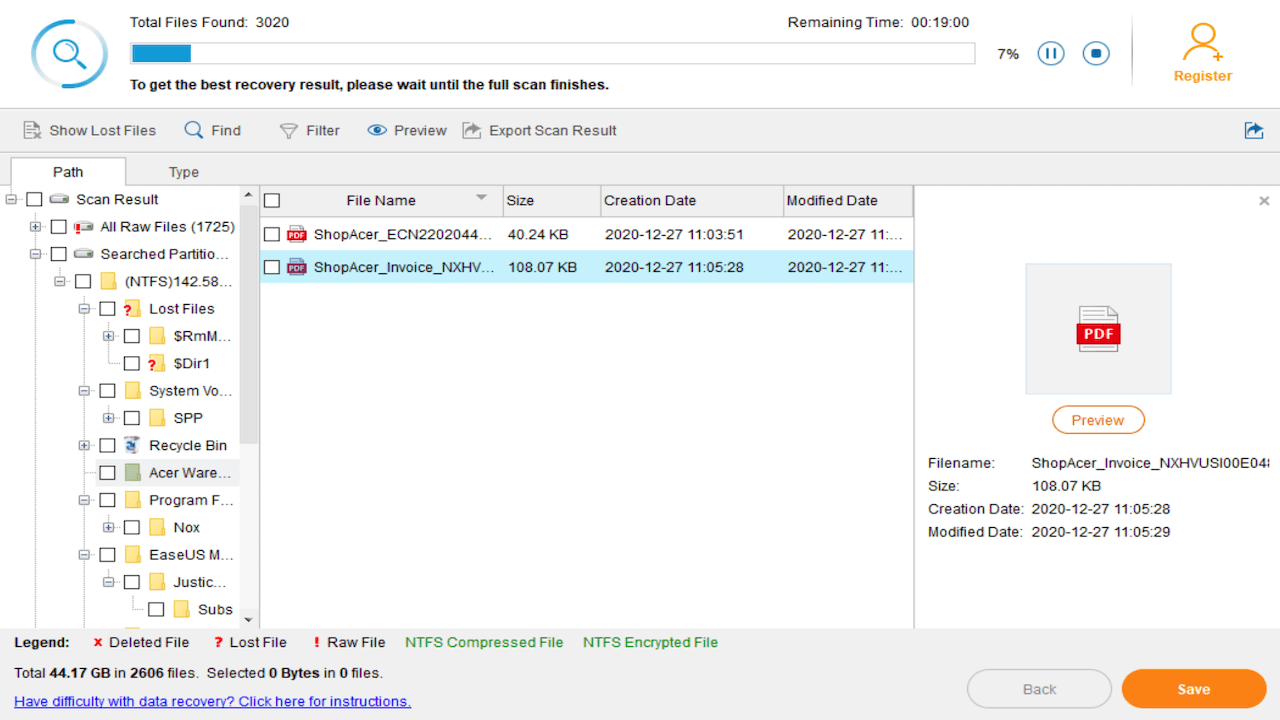Click the 108.07 KB size cell
1280x720 pixels.
pyautogui.click(x=542, y=267)
